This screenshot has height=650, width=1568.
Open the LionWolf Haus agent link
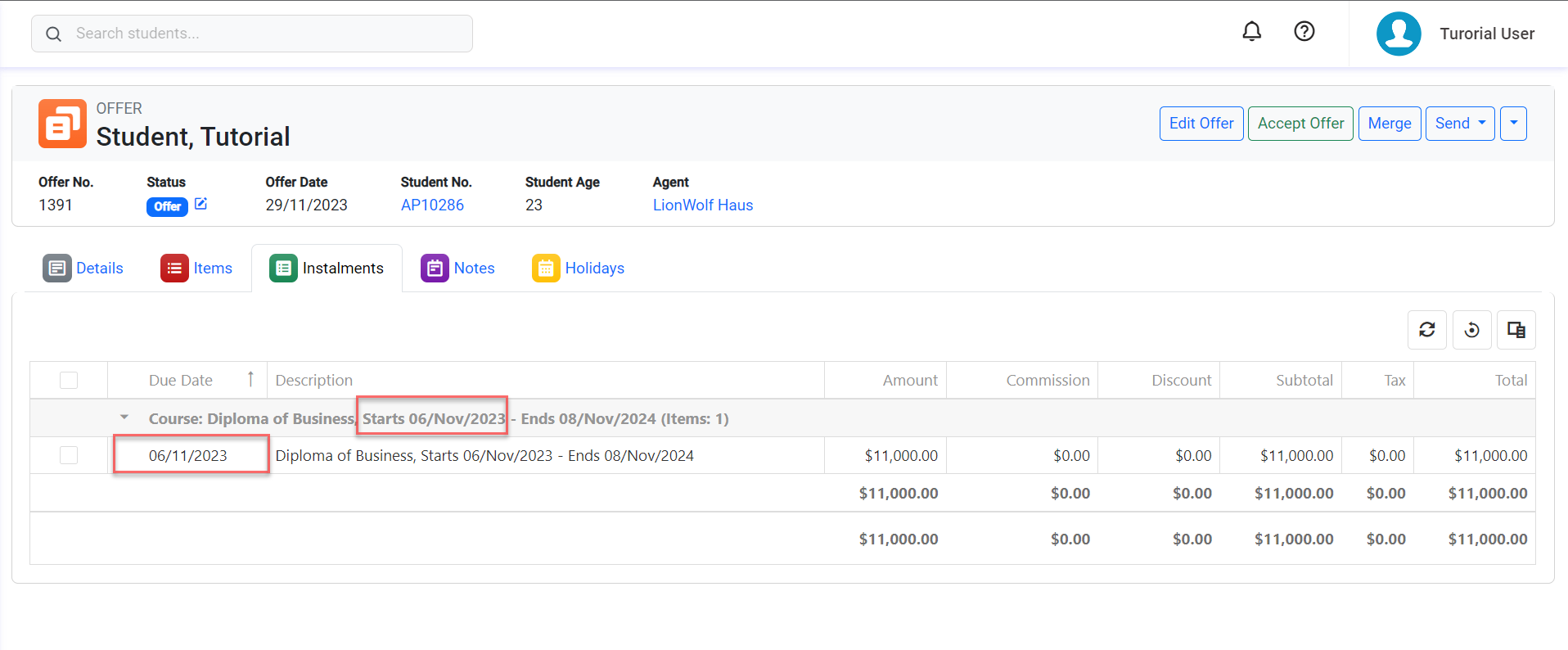702,205
